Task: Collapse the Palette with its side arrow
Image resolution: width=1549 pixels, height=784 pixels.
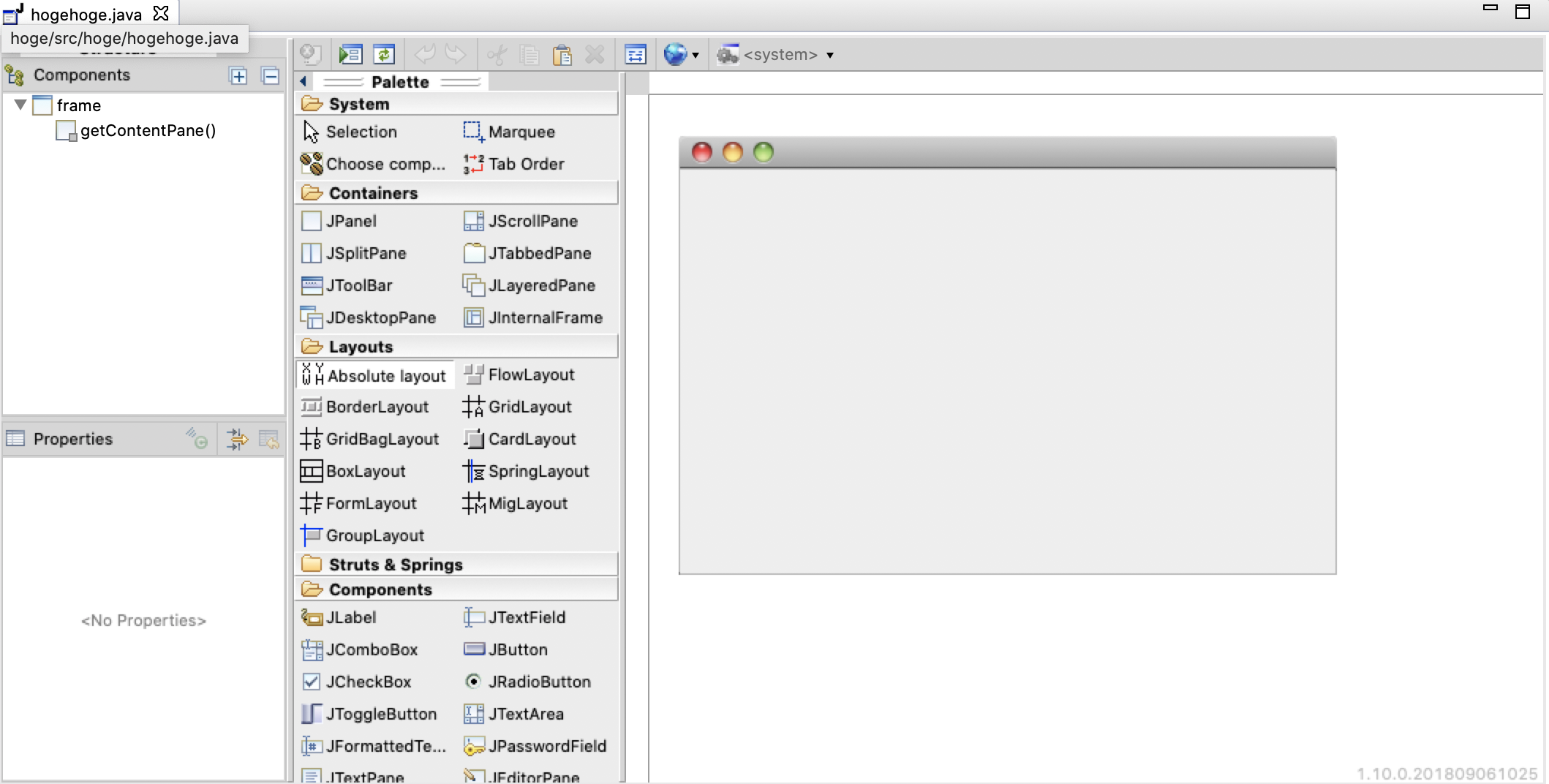Action: (302, 81)
